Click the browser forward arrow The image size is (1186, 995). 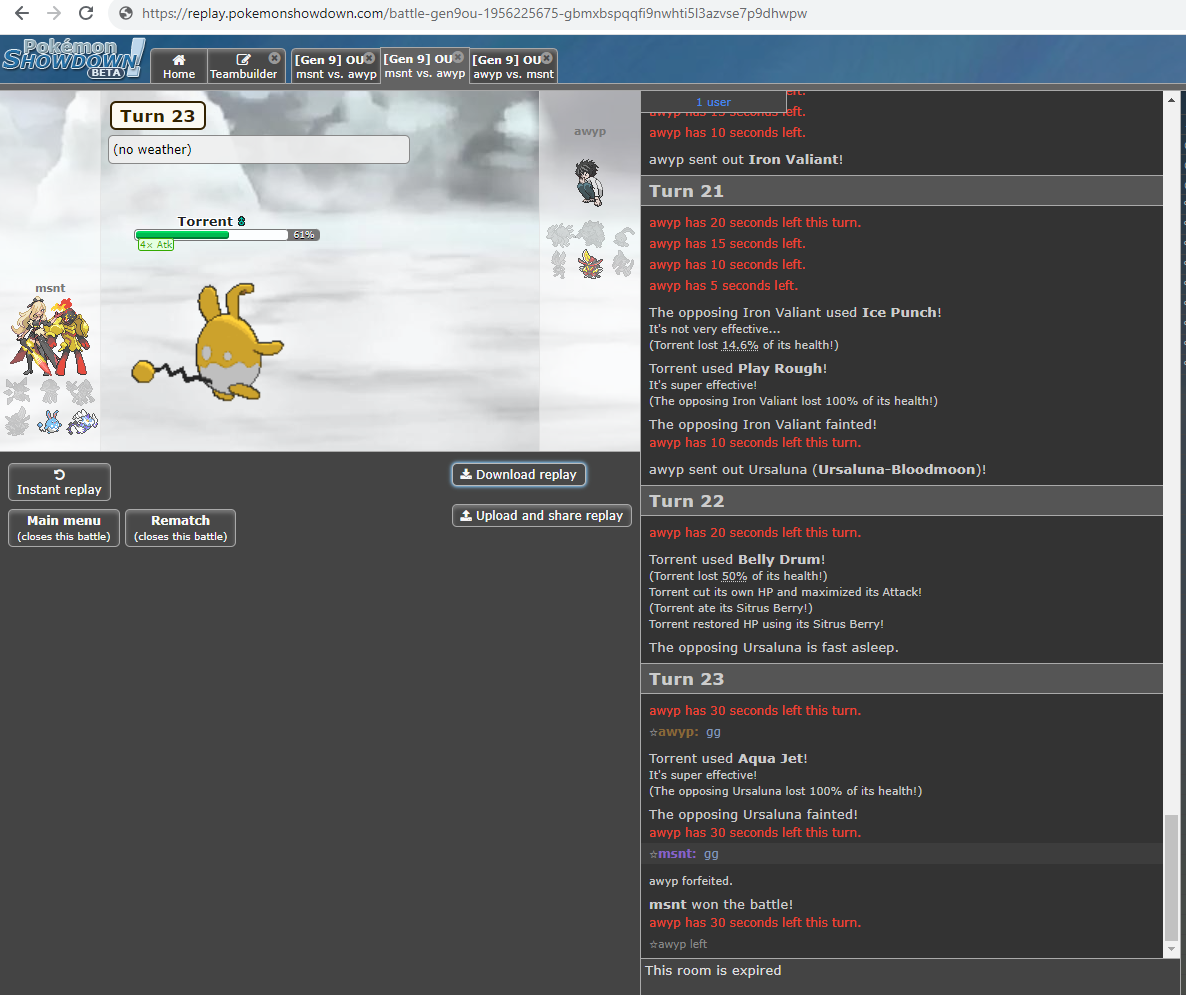click(54, 13)
